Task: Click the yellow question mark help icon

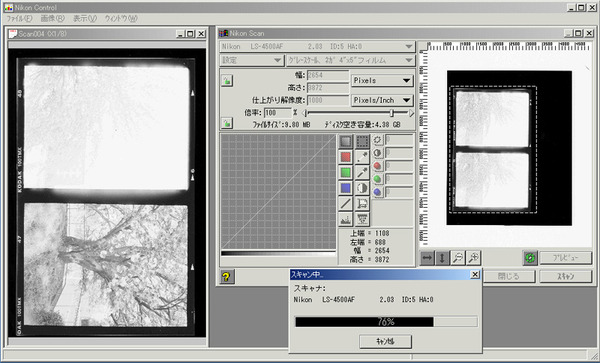Action: pos(227,277)
